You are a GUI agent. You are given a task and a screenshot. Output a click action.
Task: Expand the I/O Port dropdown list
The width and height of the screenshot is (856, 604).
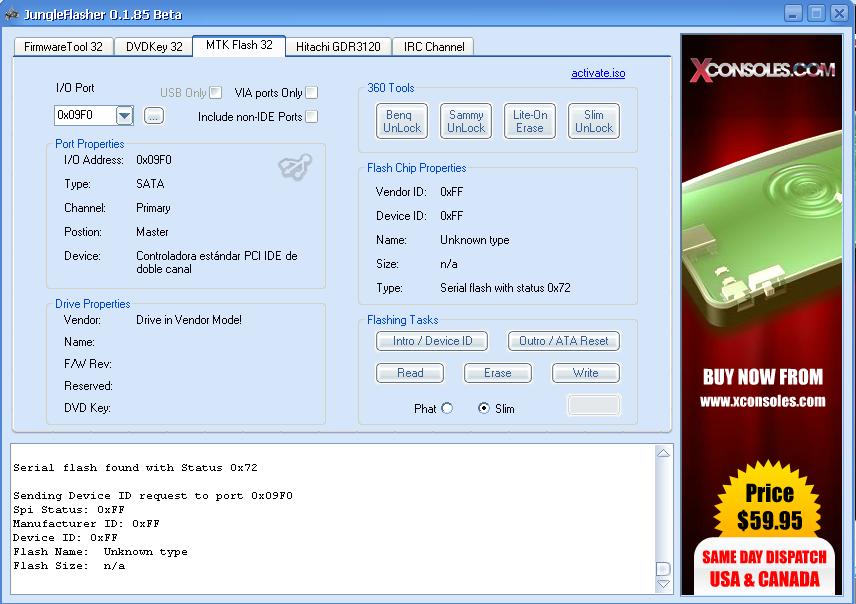(124, 116)
